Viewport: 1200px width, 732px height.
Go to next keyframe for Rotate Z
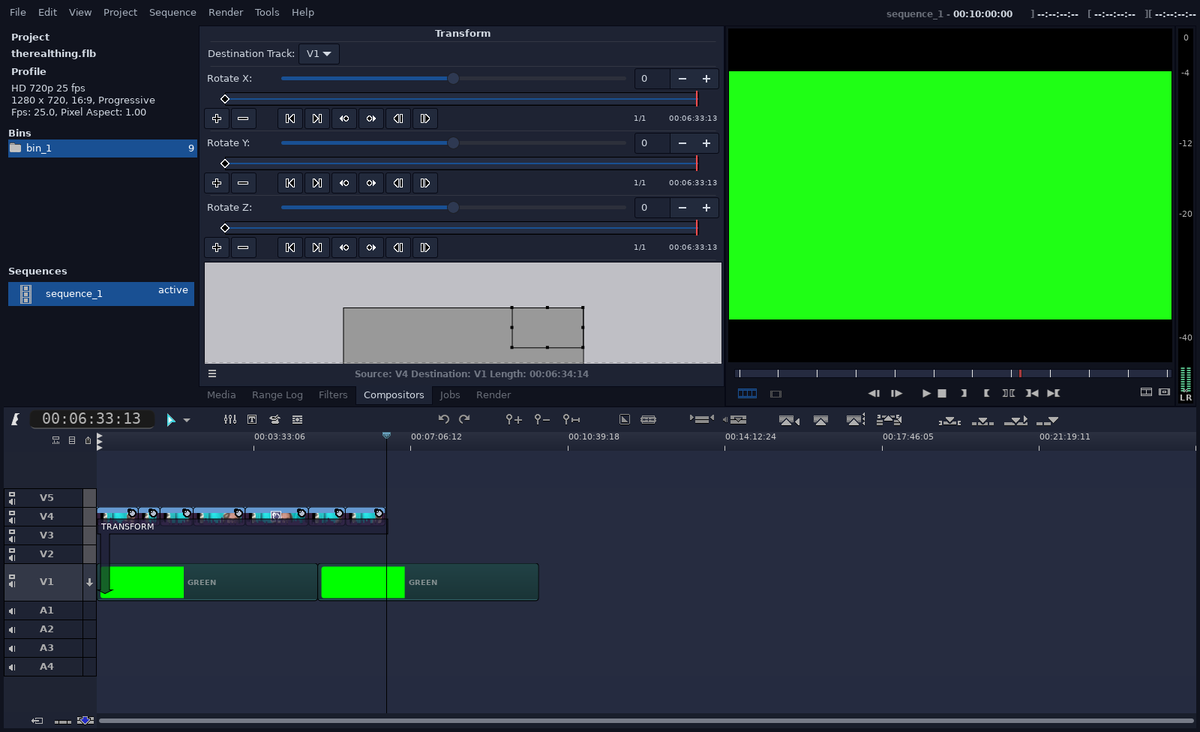pyautogui.click(x=317, y=247)
